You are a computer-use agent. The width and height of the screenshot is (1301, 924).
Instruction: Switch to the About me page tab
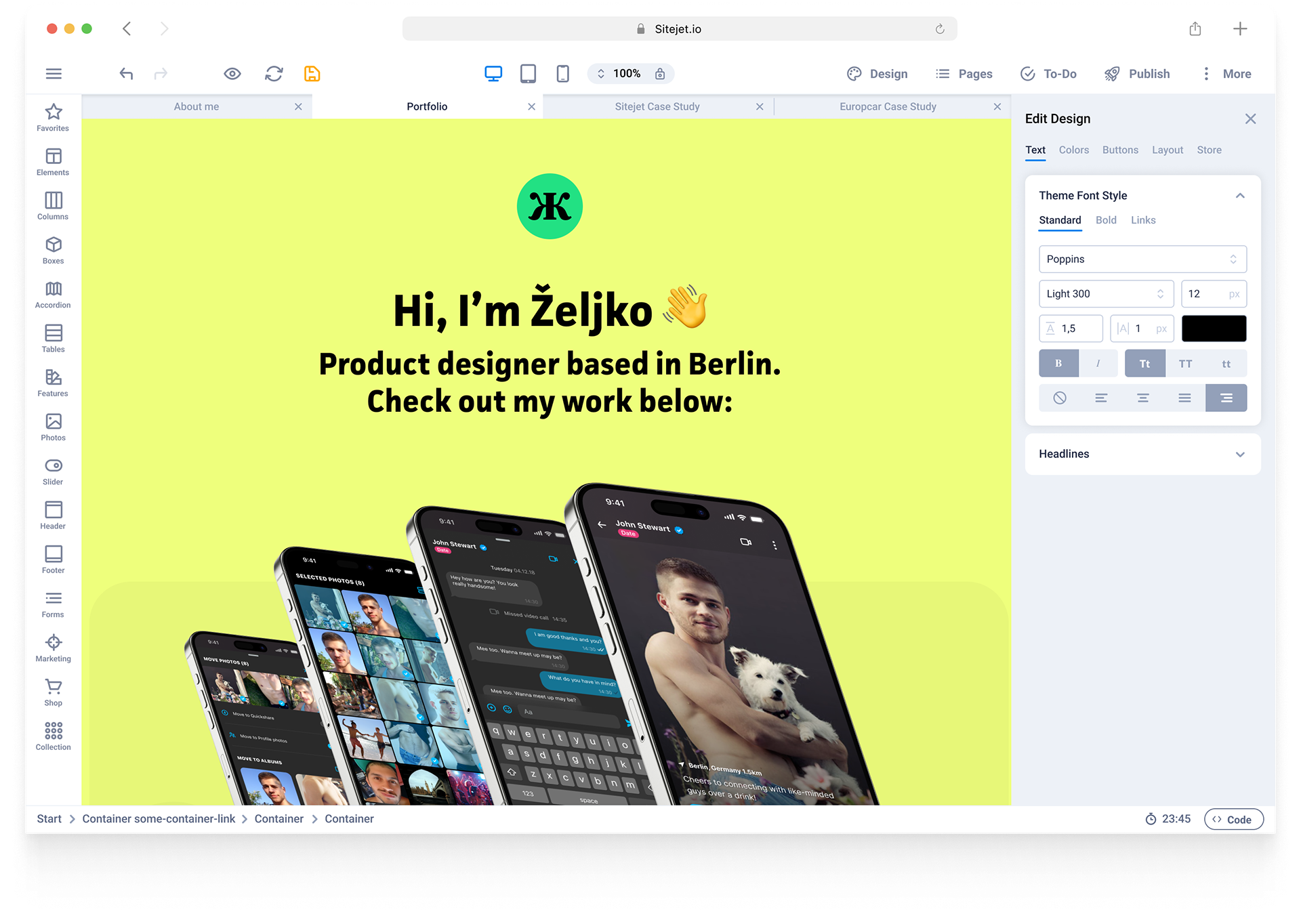coord(197,107)
